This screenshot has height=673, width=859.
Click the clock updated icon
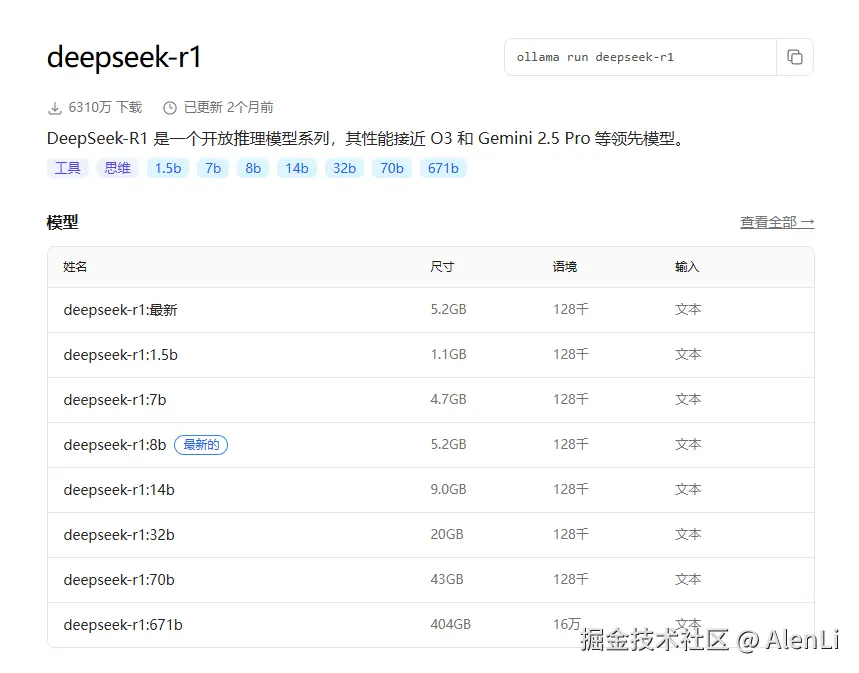click(170, 108)
